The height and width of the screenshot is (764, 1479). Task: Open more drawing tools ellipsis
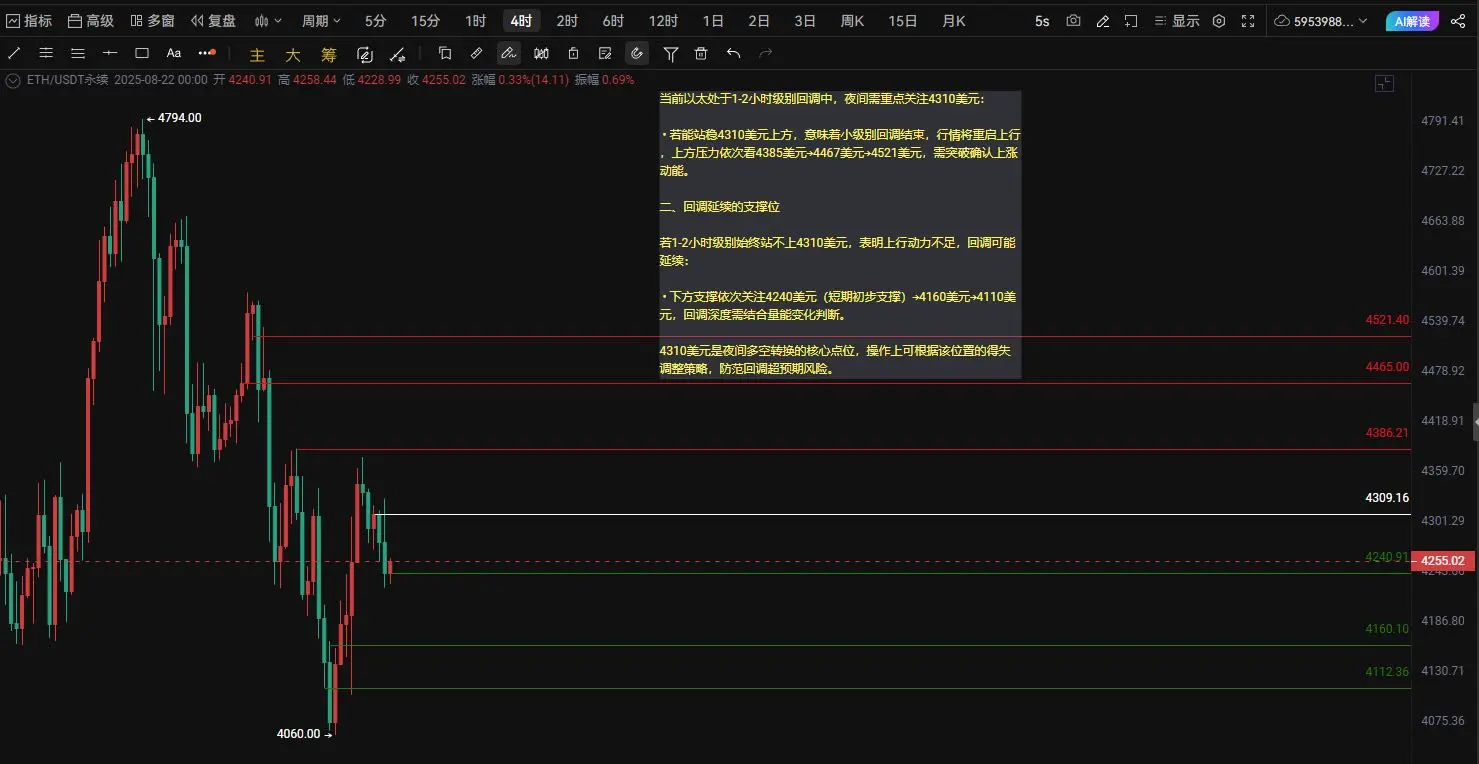pyautogui.click(x=206, y=53)
